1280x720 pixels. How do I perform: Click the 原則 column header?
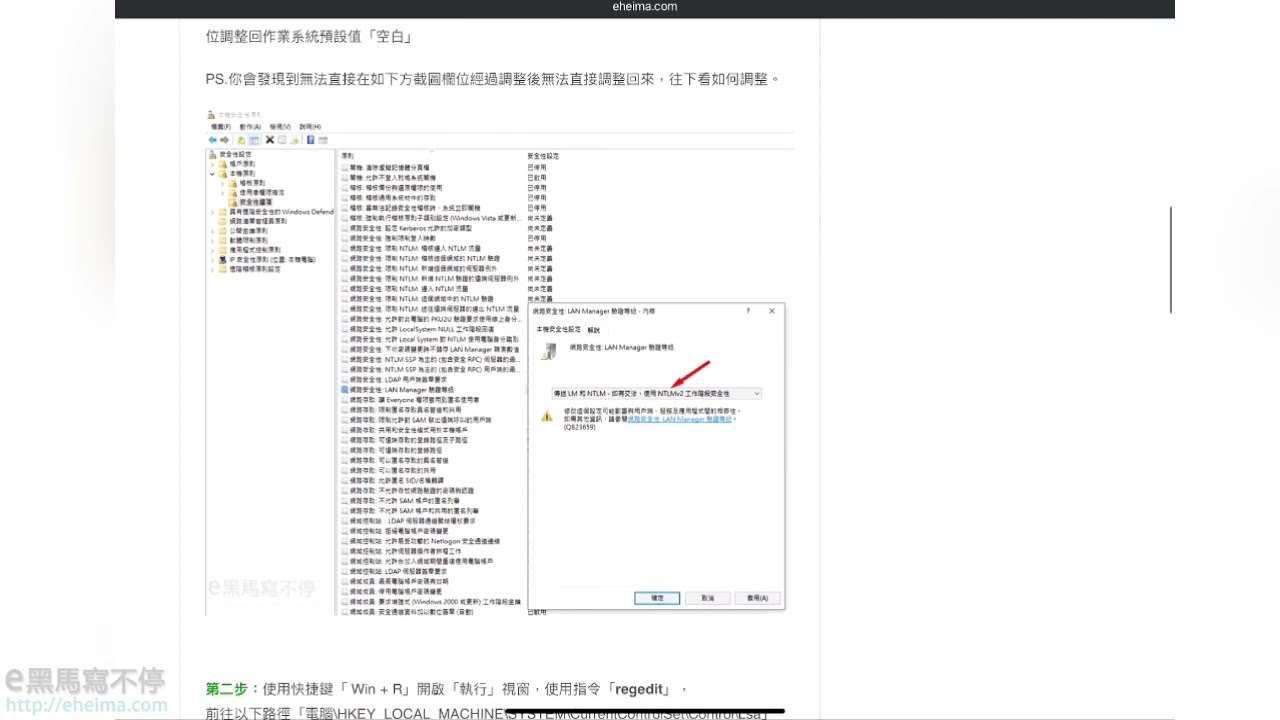(348, 156)
